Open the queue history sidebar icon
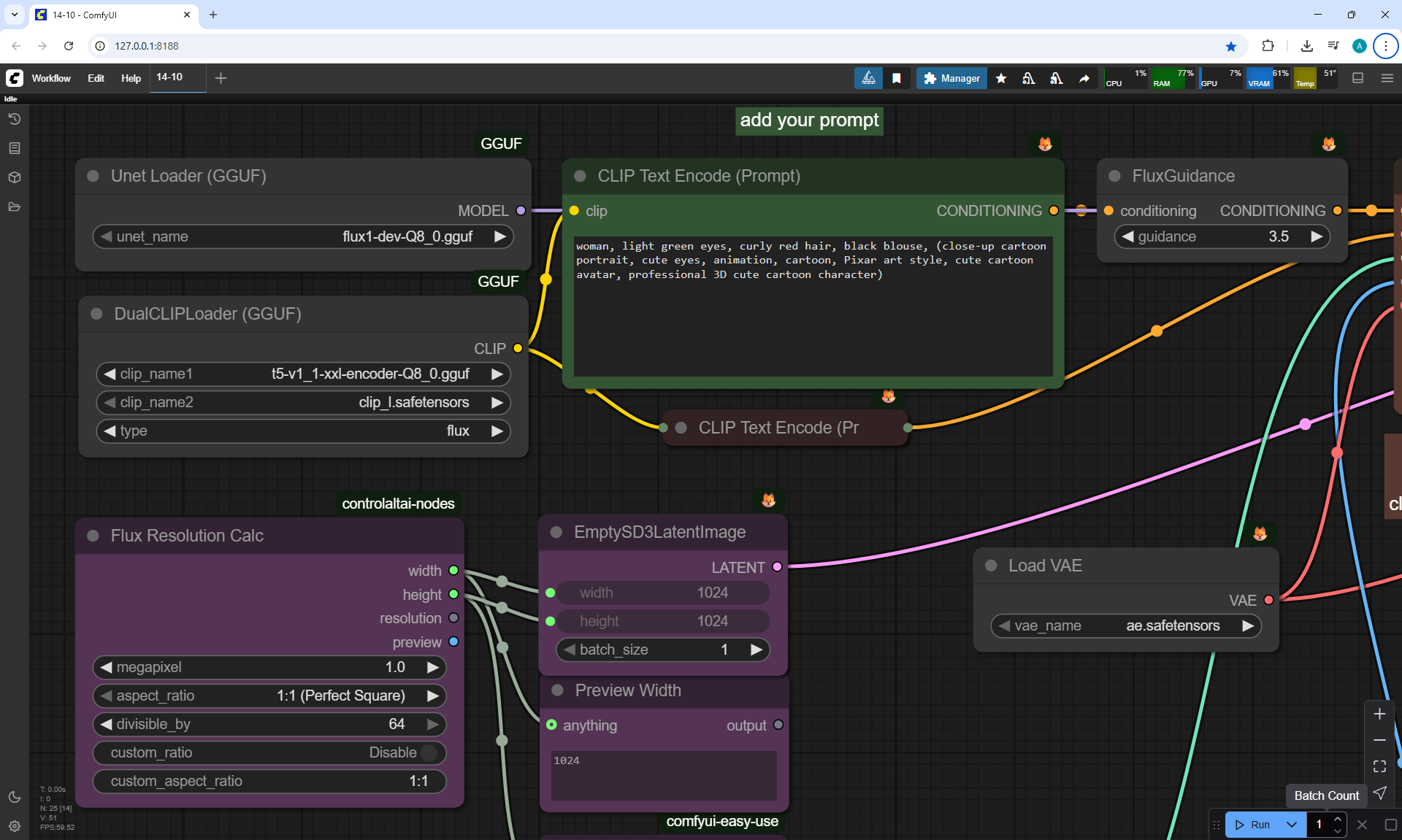1402x840 pixels. coord(14,119)
